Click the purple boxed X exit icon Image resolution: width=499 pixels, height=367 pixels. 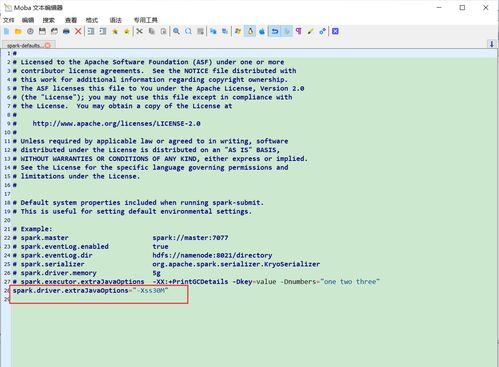(x=335, y=31)
